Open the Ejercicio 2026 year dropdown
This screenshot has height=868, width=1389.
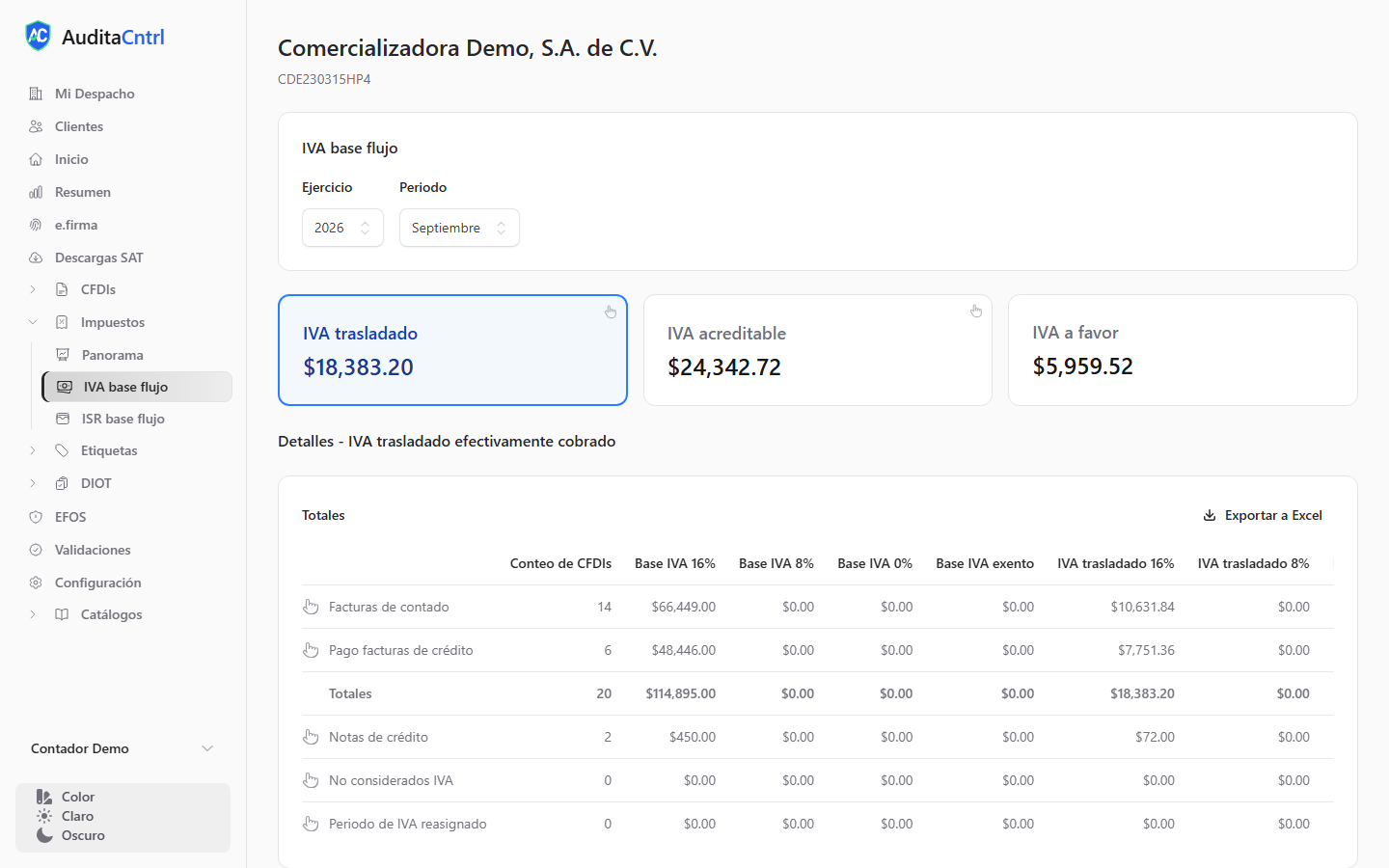342,228
